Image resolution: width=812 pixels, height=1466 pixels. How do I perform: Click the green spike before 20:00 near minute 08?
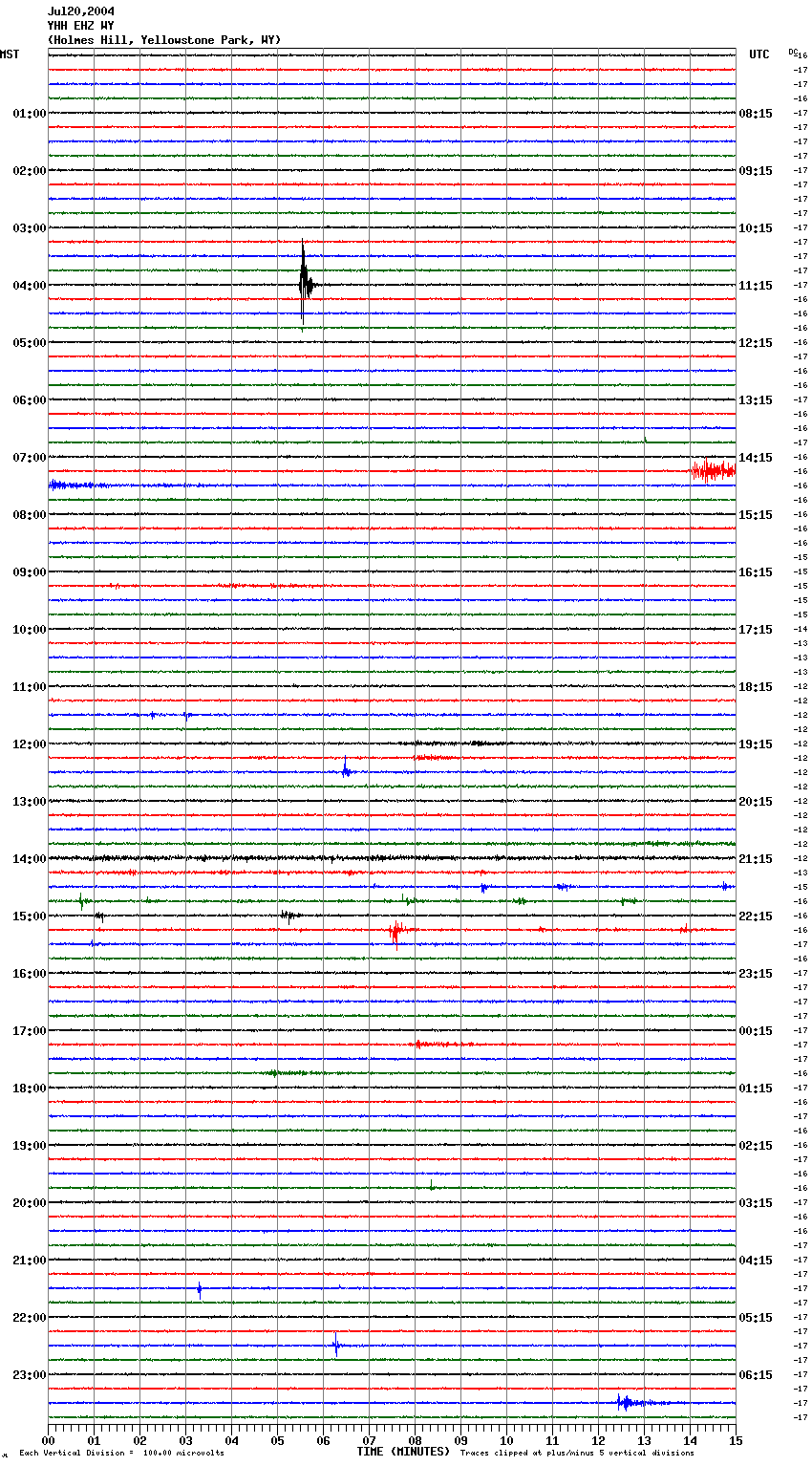tap(431, 1186)
